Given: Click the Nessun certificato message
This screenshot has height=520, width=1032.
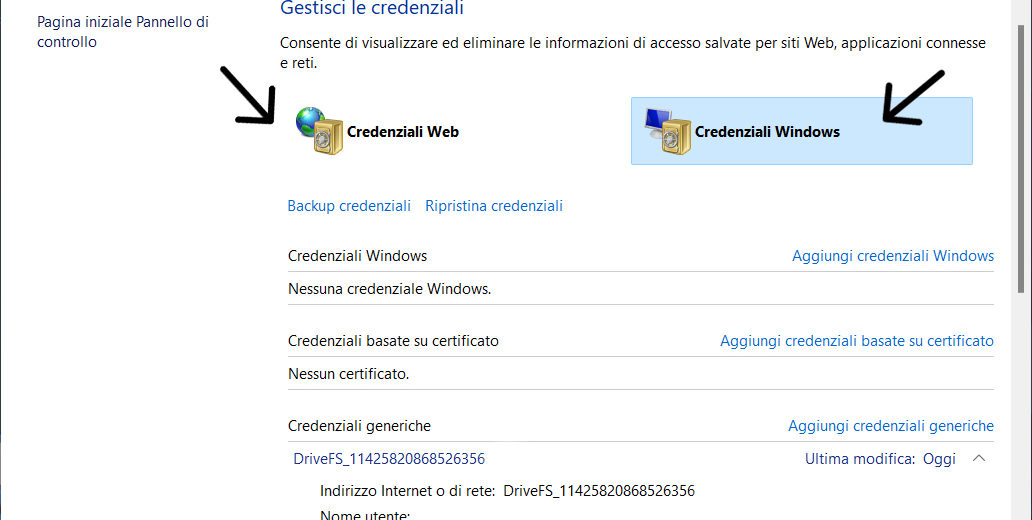Looking at the screenshot, I should [348, 374].
